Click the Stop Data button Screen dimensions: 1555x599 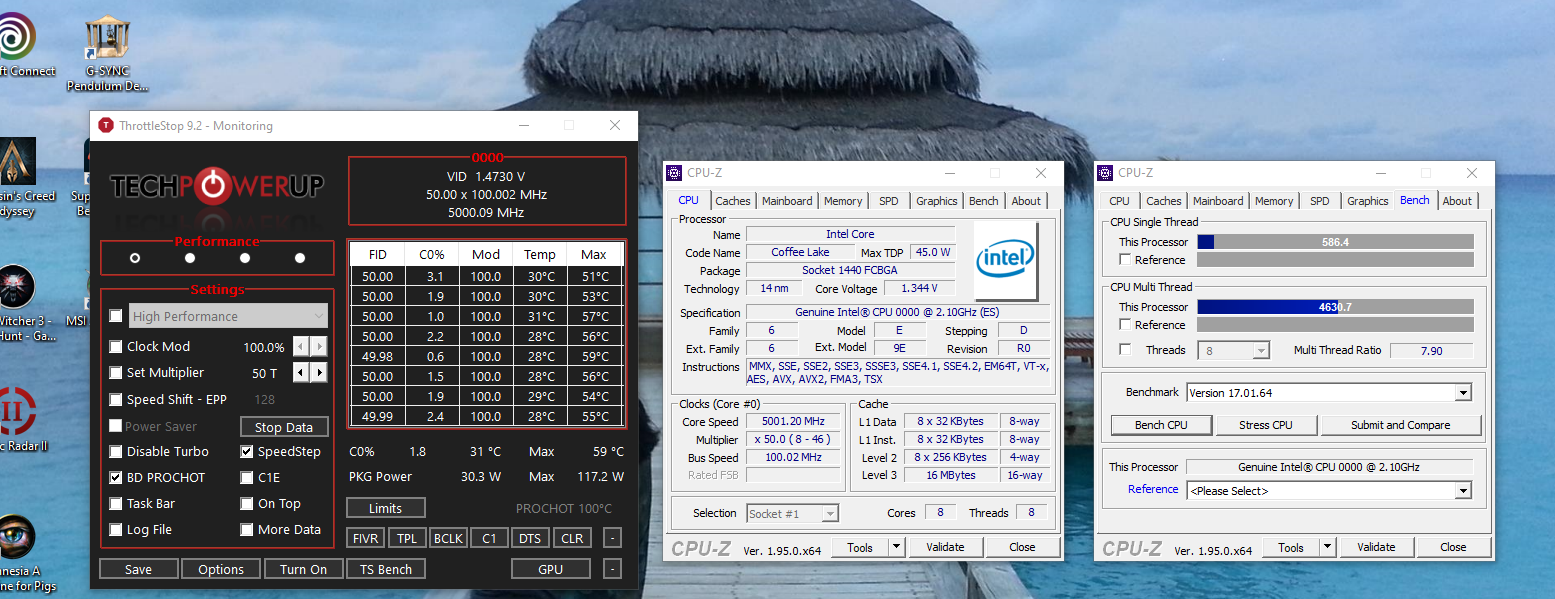[x=284, y=427]
